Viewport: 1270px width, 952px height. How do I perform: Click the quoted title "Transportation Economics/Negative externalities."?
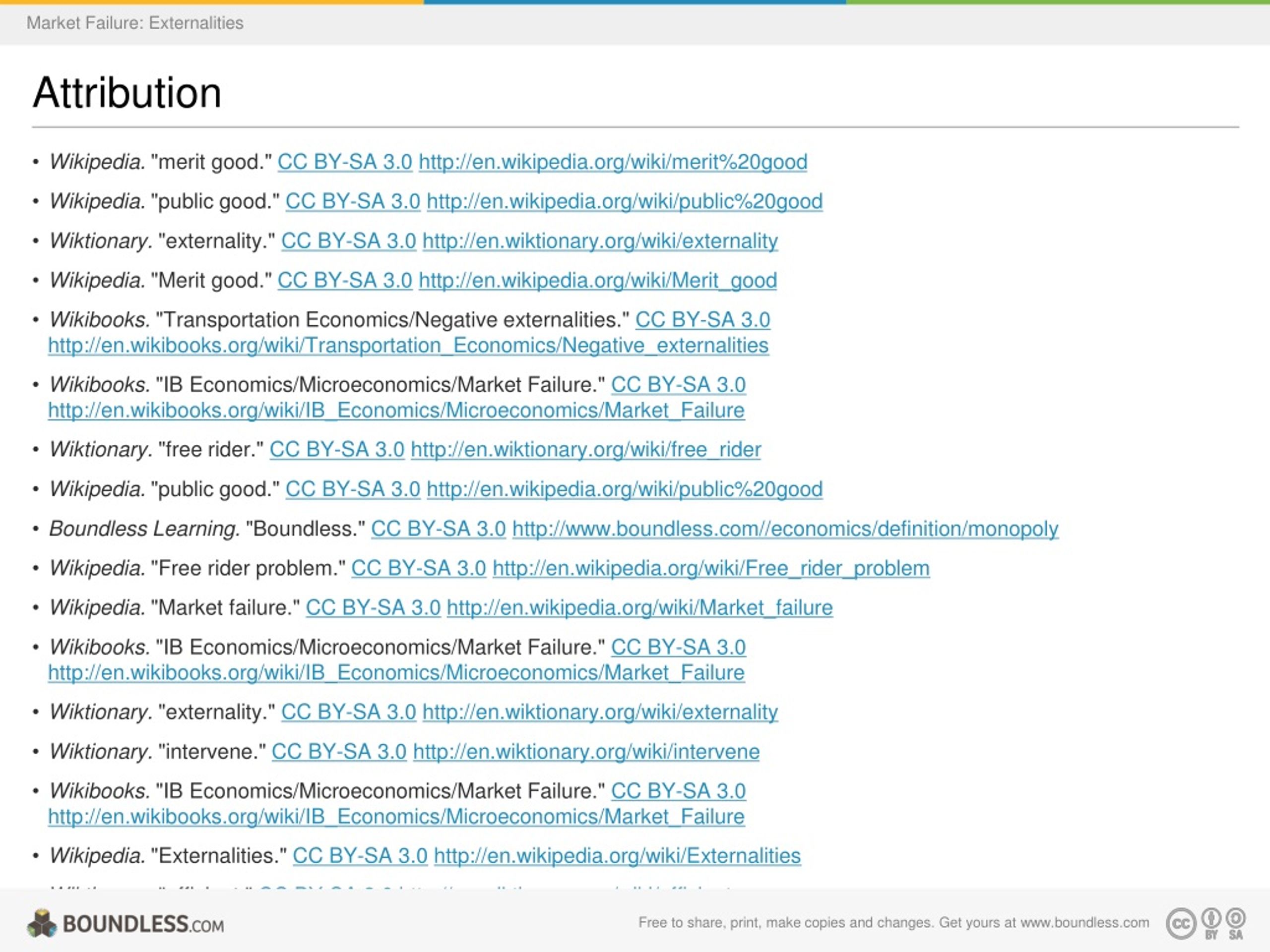coord(393,320)
